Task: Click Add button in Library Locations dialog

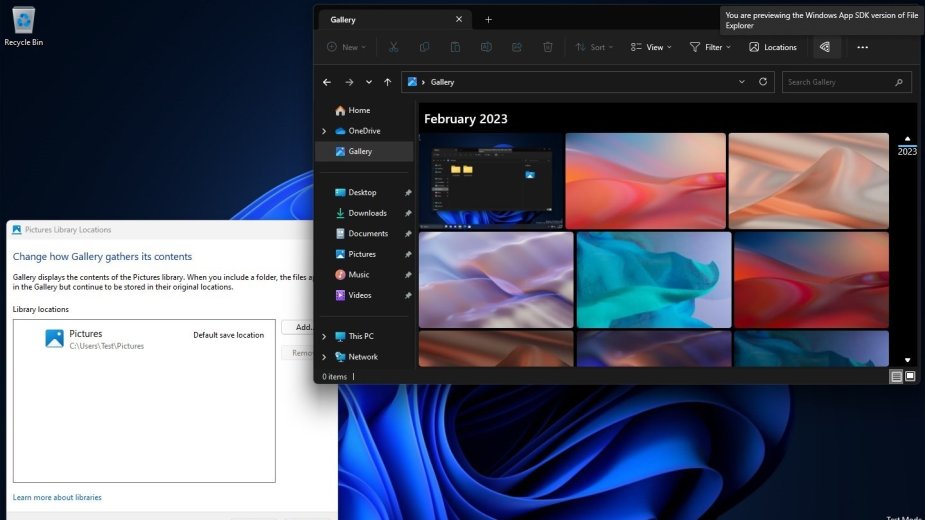Action: [297, 327]
